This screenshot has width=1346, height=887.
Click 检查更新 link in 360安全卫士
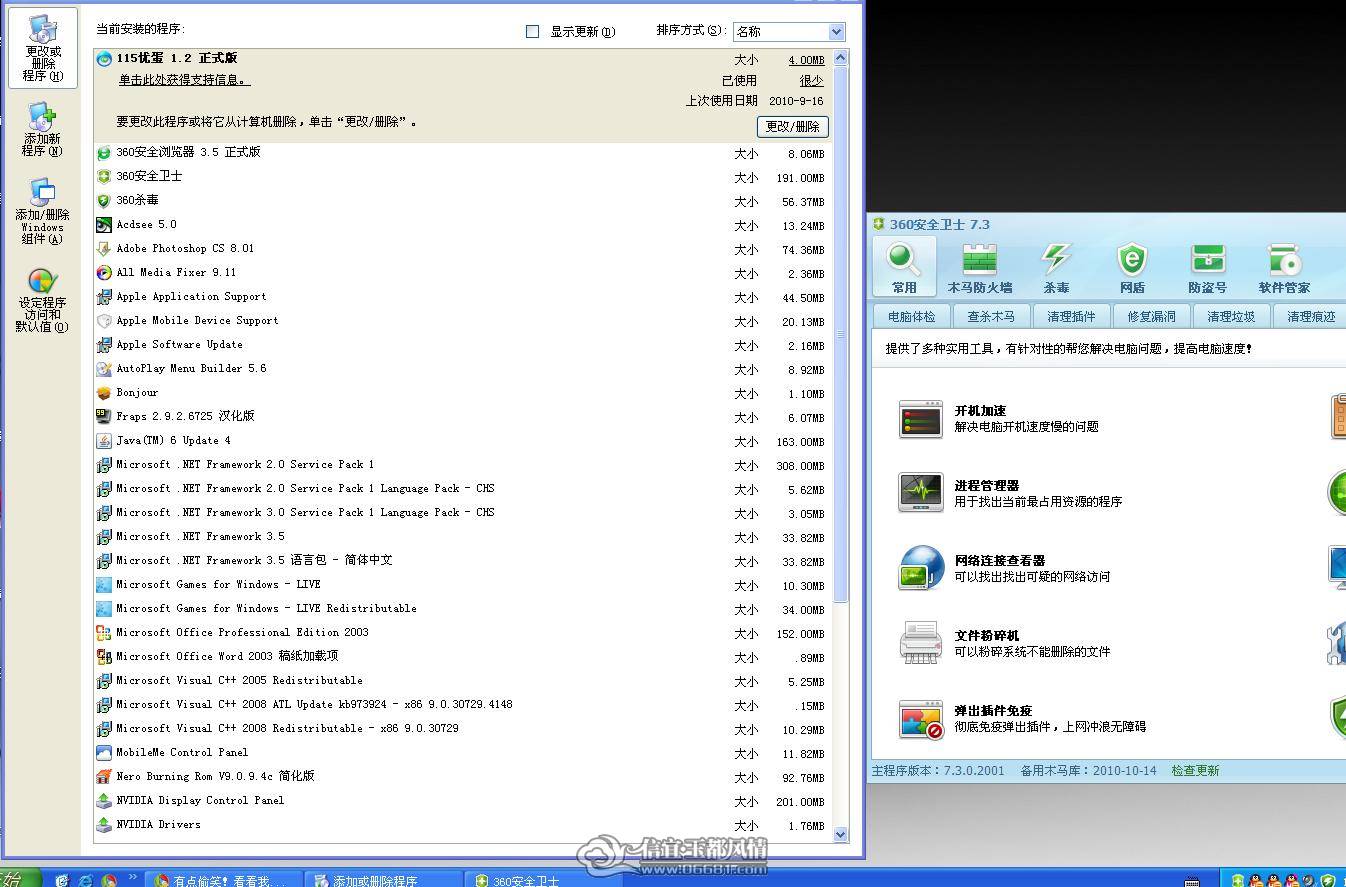click(1195, 771)
